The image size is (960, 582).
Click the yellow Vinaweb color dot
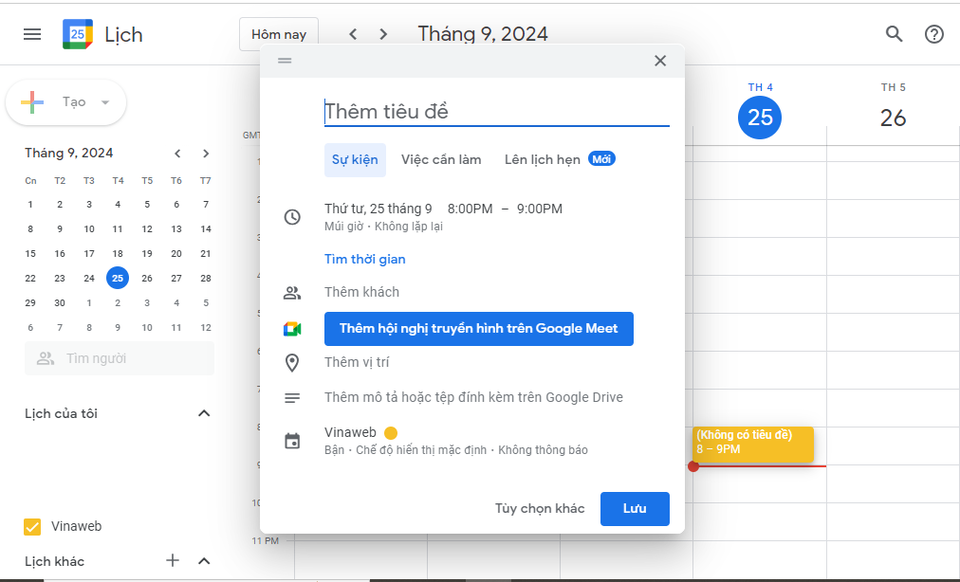[391, 433]
